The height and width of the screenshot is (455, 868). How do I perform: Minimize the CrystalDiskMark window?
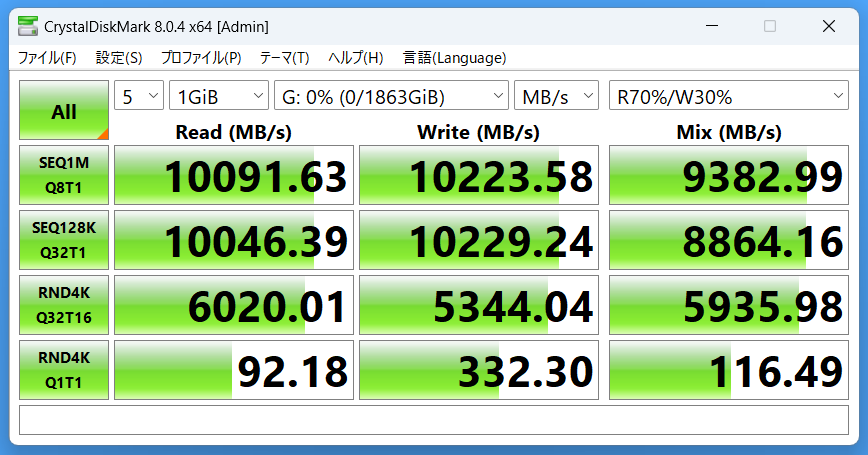pos(712,26)
